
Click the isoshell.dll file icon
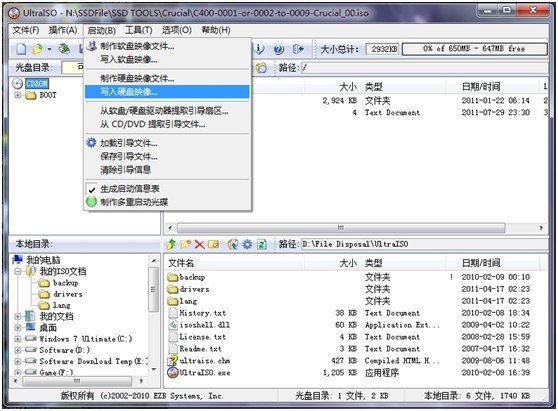pyautogui.click(x=173, y=325)
